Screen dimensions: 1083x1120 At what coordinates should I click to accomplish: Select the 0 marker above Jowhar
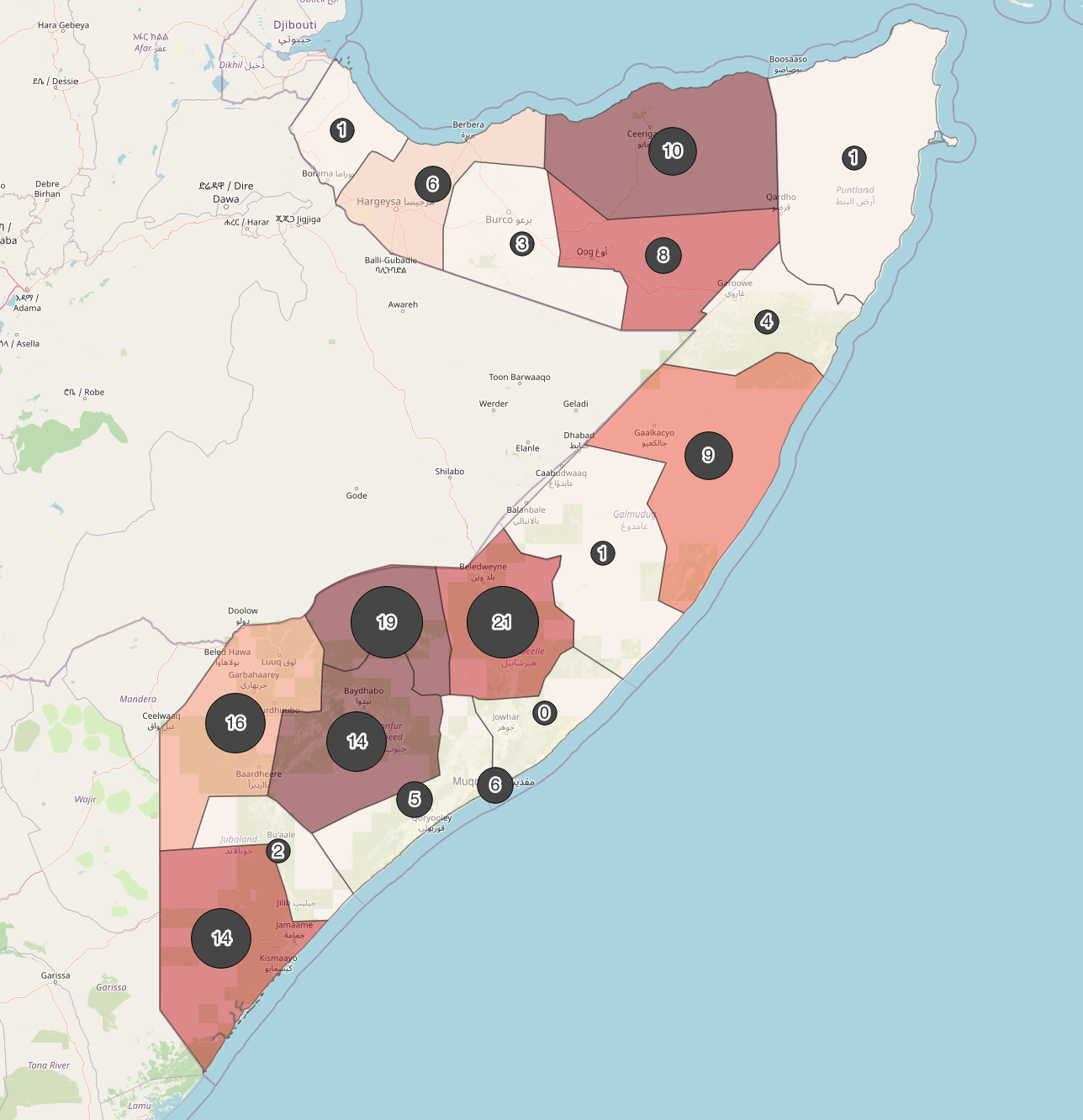tap(544, 713)
